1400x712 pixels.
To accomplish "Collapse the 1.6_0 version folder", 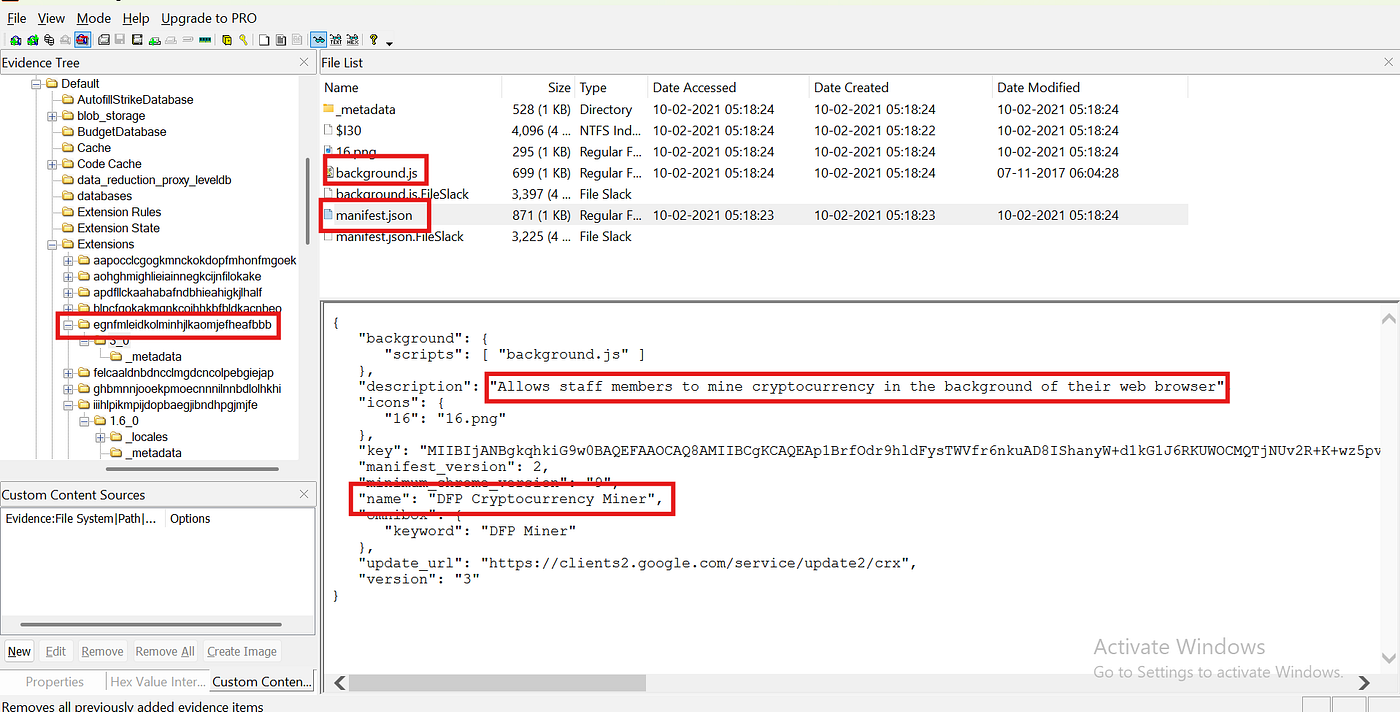I will (85, 421).
